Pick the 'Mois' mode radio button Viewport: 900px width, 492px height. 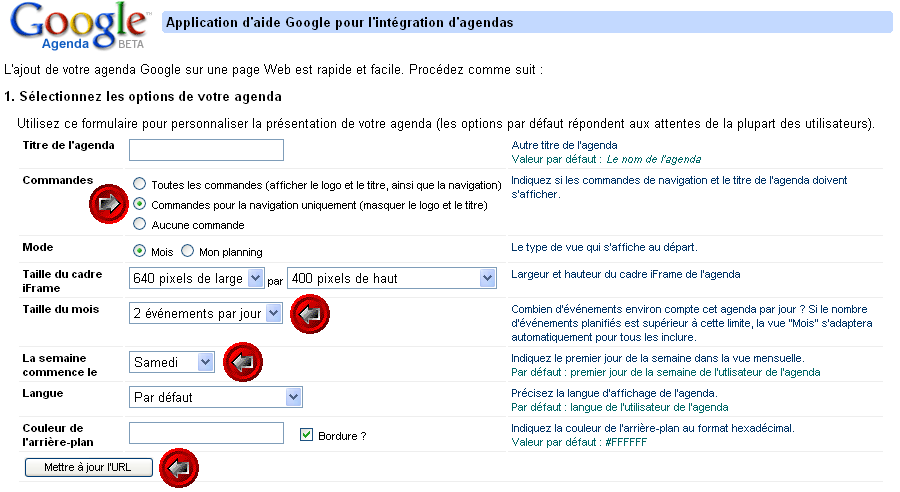139,251
